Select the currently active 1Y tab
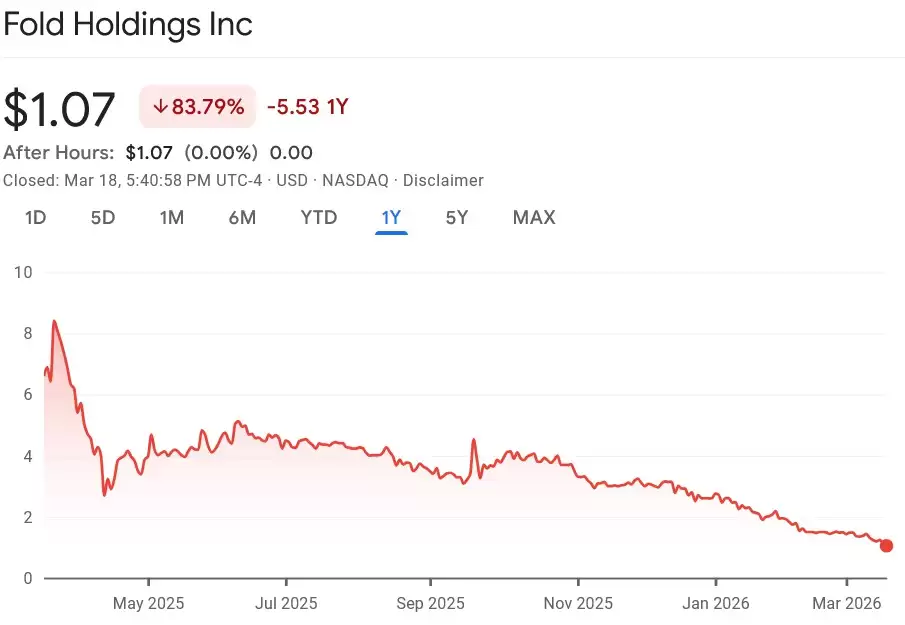Viewport: 905px width, 625px height. click(391, 217)
